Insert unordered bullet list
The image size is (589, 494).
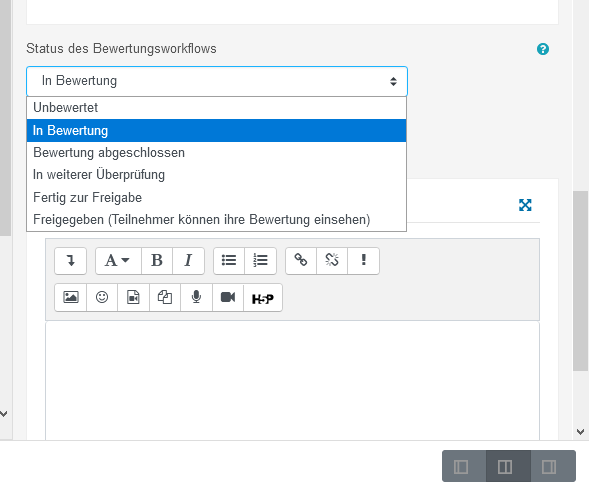coord(229,260)
